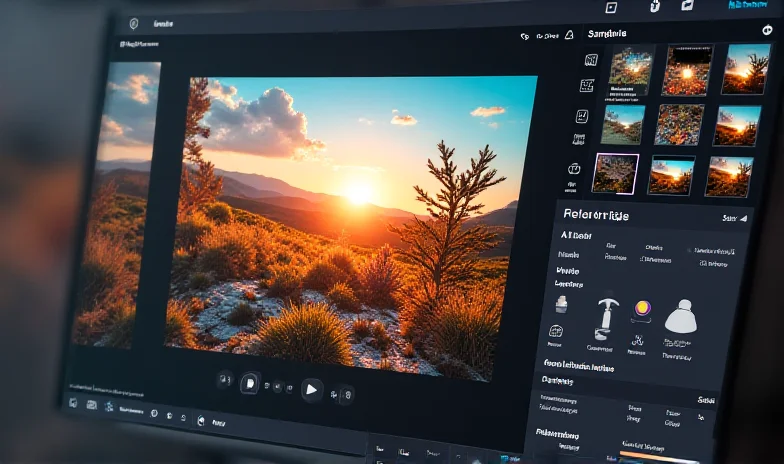Open the Sarr dropdown beside the Referorrlide heading

(734, 218)
